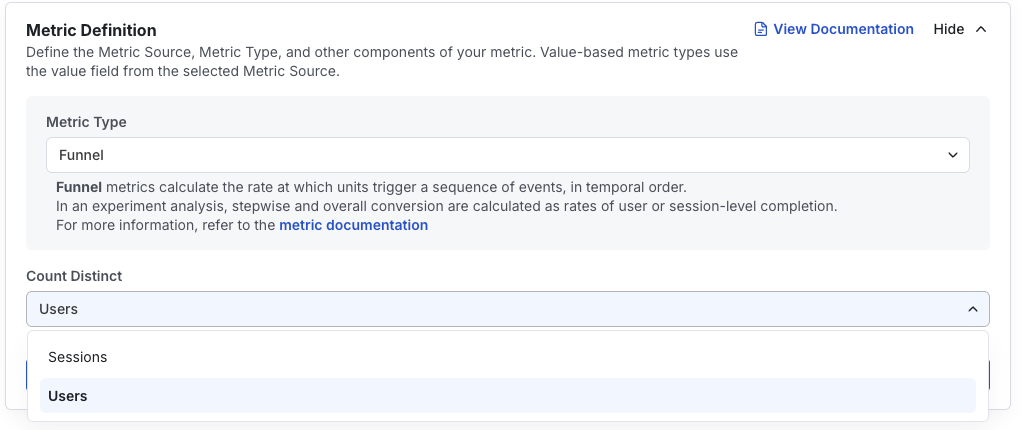Image resolution: width=1025 pixels, height=430 pixels.
Task: Click the dark button edge at right of list
Action: [989, 375]
